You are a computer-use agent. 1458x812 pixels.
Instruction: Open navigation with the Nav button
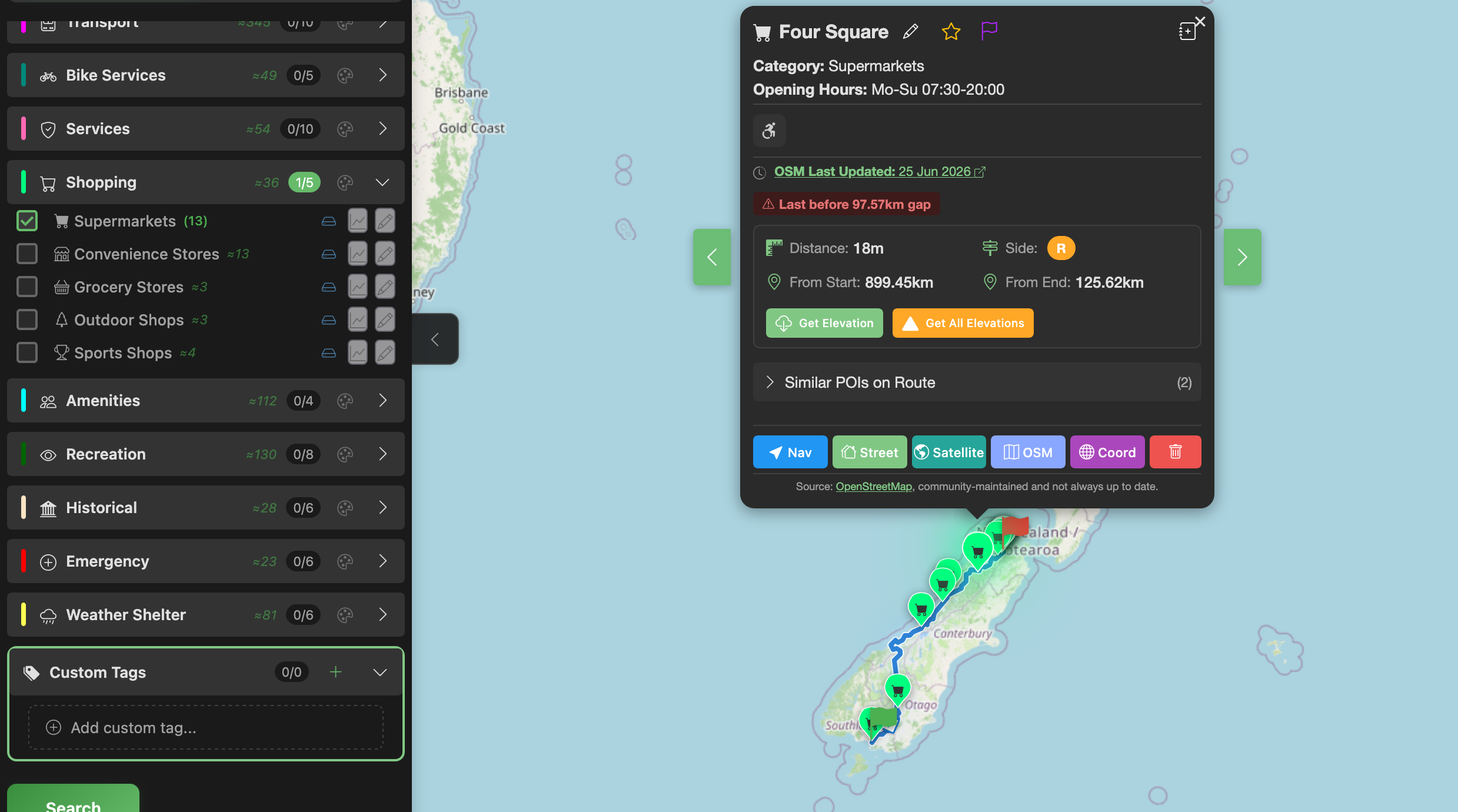point(790,452)
